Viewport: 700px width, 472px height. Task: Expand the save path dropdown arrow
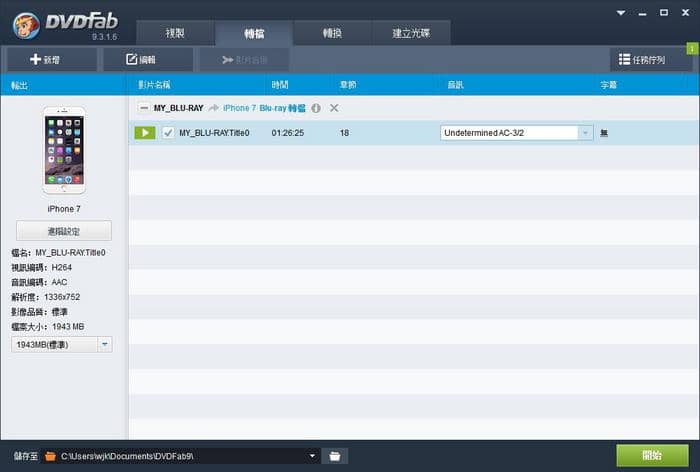312,456
